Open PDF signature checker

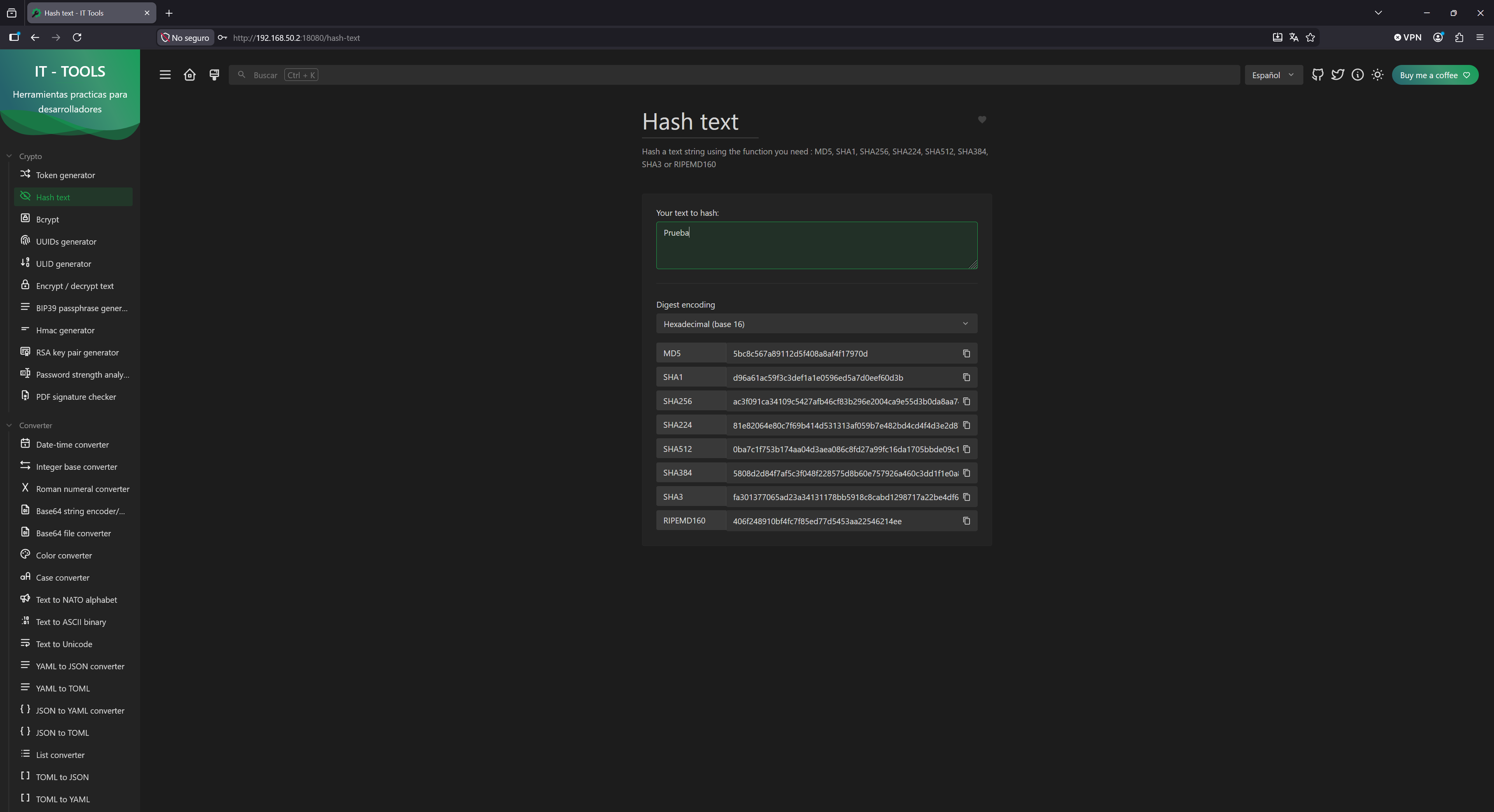(73, 396)
